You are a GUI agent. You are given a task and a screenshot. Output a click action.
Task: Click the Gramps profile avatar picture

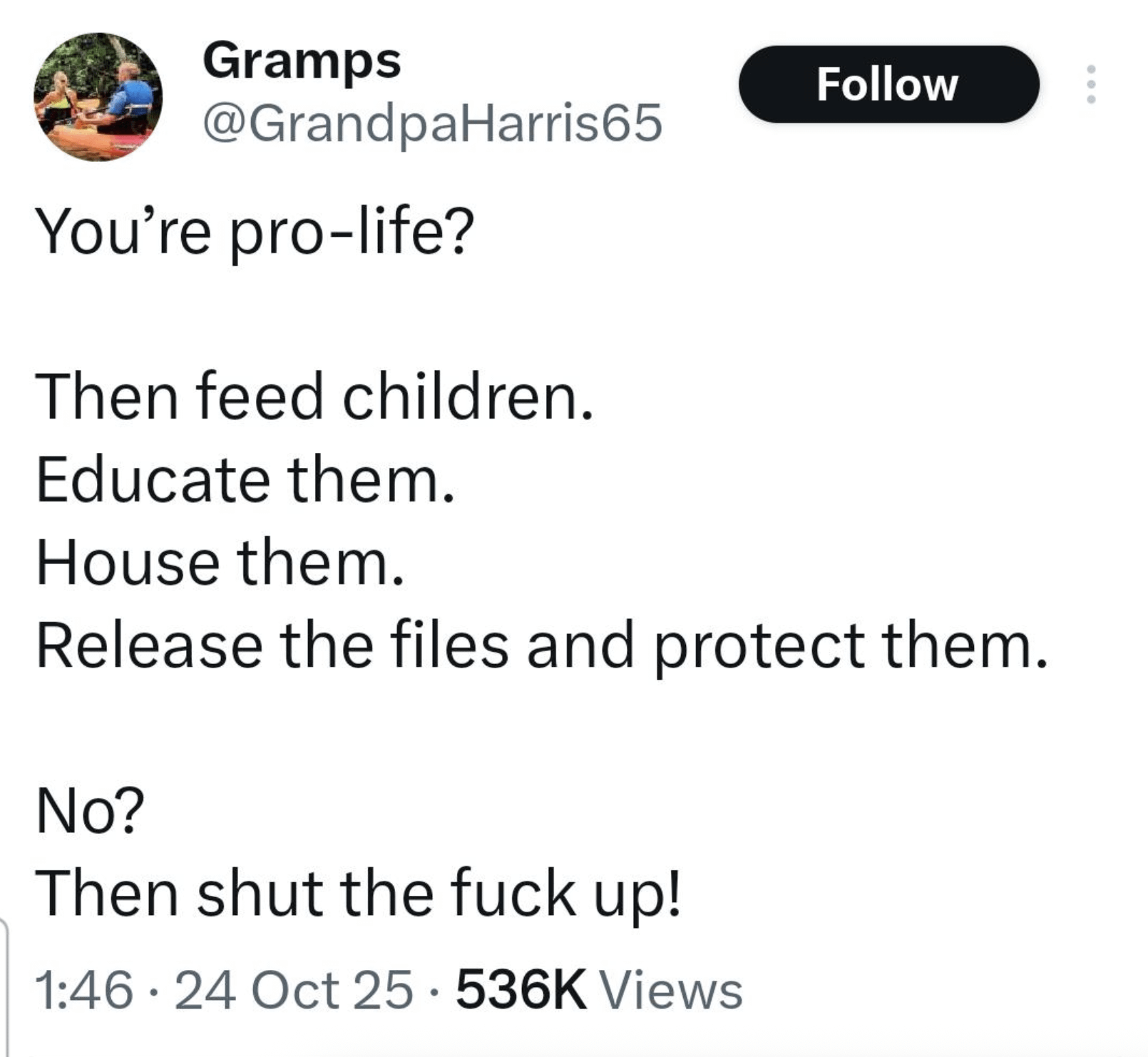(98, 97)
